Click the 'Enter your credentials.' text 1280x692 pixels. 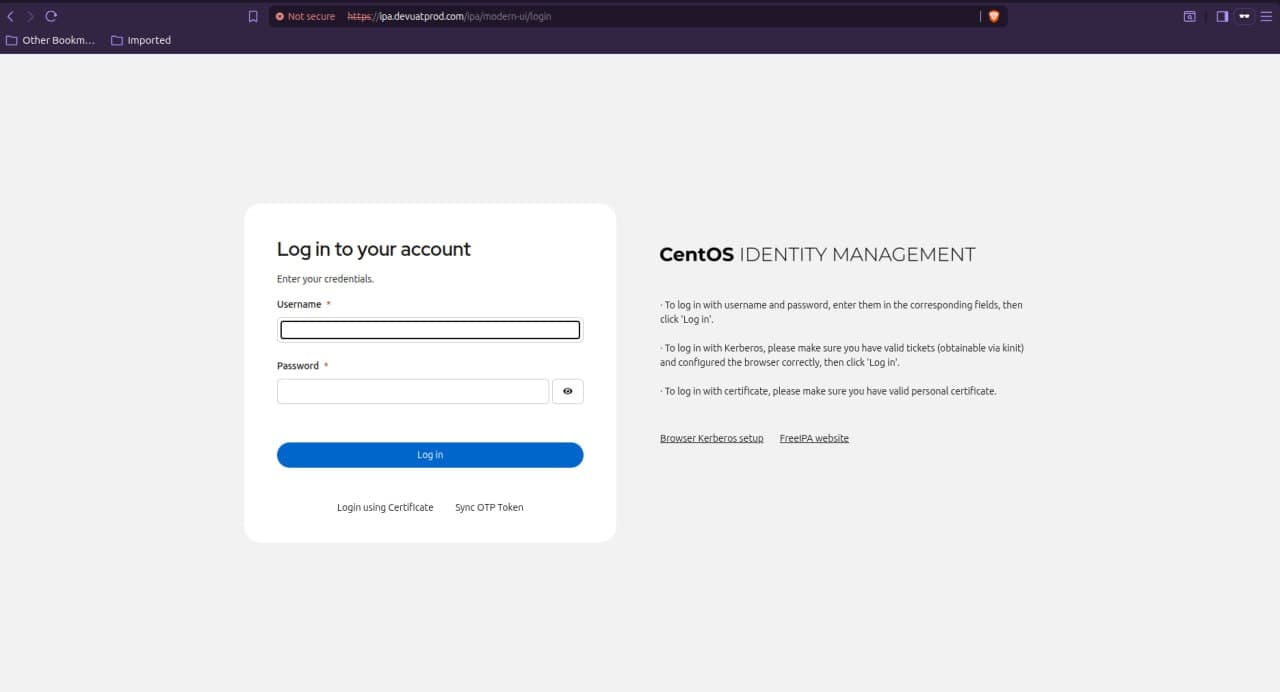pos(325,279)
